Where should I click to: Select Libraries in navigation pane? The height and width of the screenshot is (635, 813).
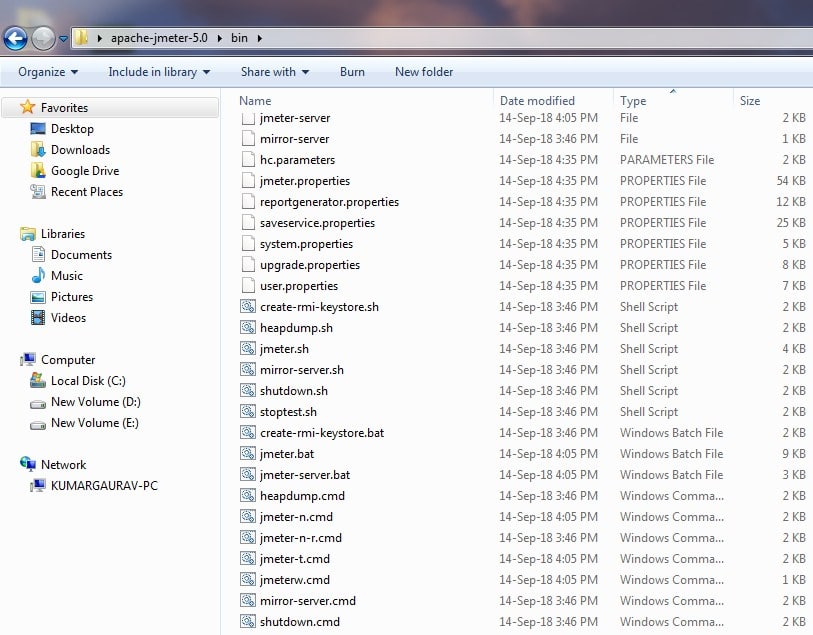(x=63, y=234)
